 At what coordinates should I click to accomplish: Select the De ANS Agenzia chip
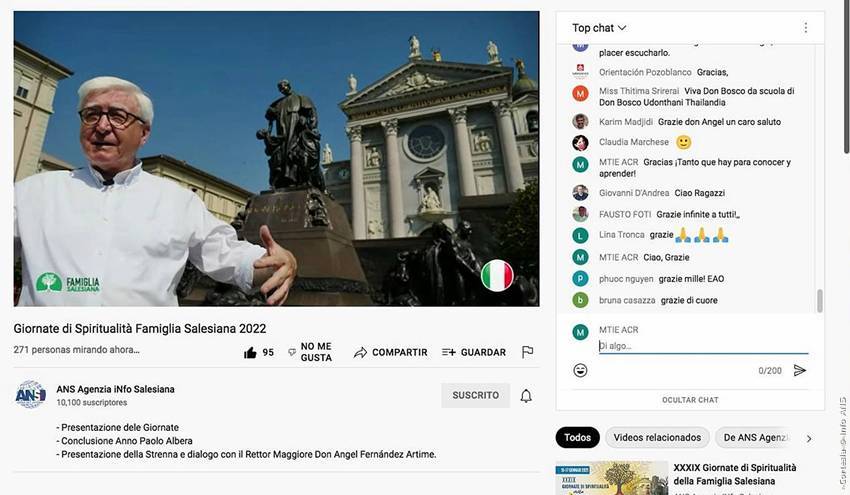(756, 438)
